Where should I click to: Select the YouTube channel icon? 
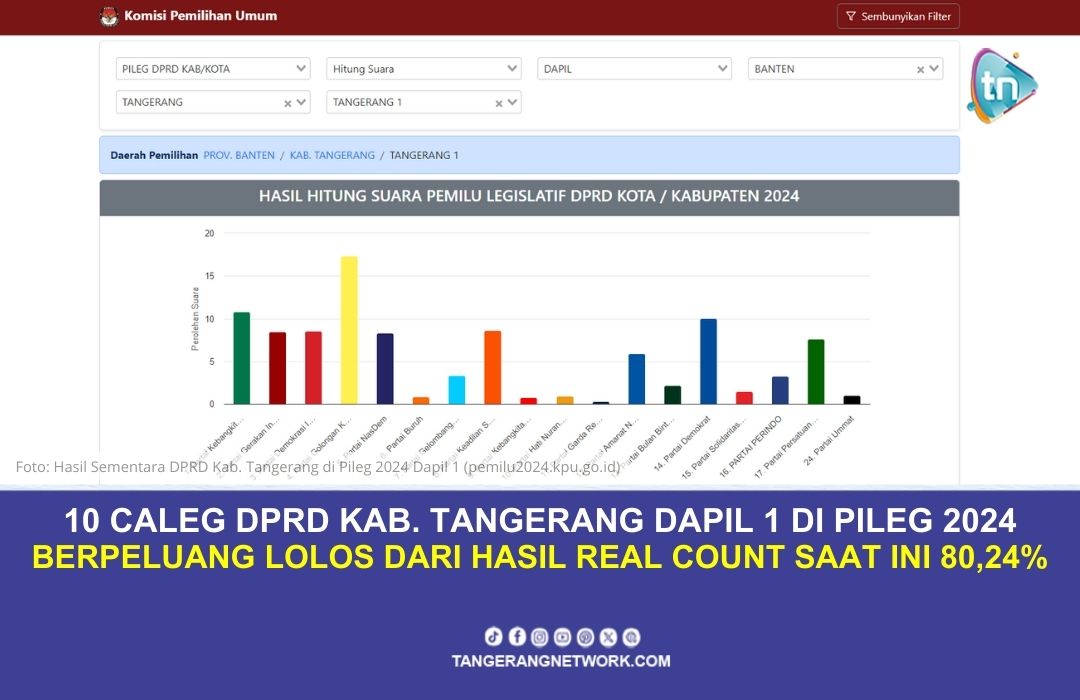click(x=563, y=635)
